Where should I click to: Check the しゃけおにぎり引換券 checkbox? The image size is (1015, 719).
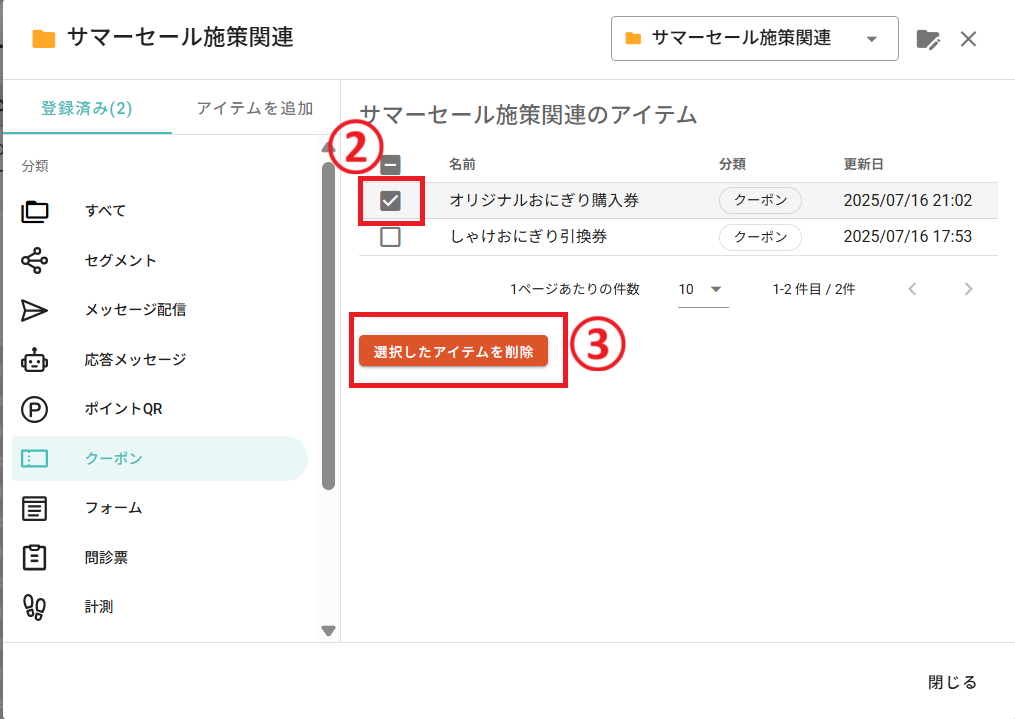[x=390, y=237]
